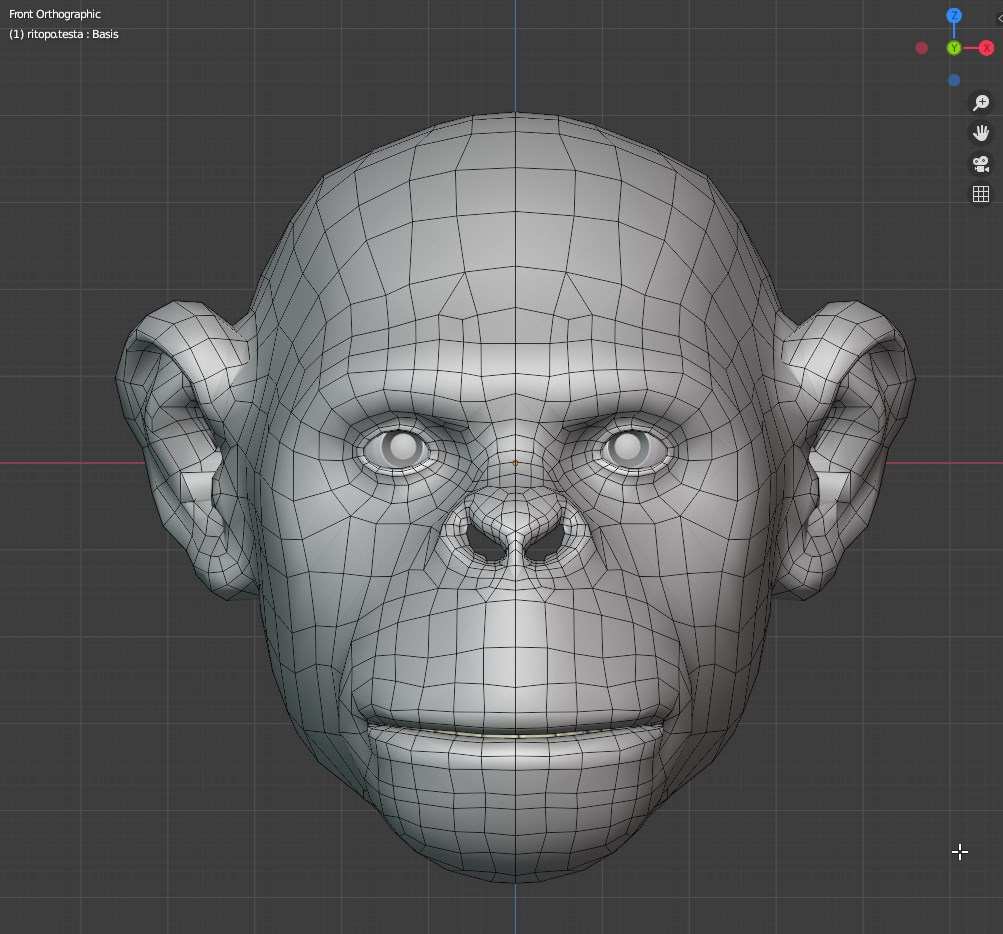1003x934 pixels.
Task: Click the blue Z ball on the navigation gizmo
Action: pyautogui.click(x=953, y=15)
